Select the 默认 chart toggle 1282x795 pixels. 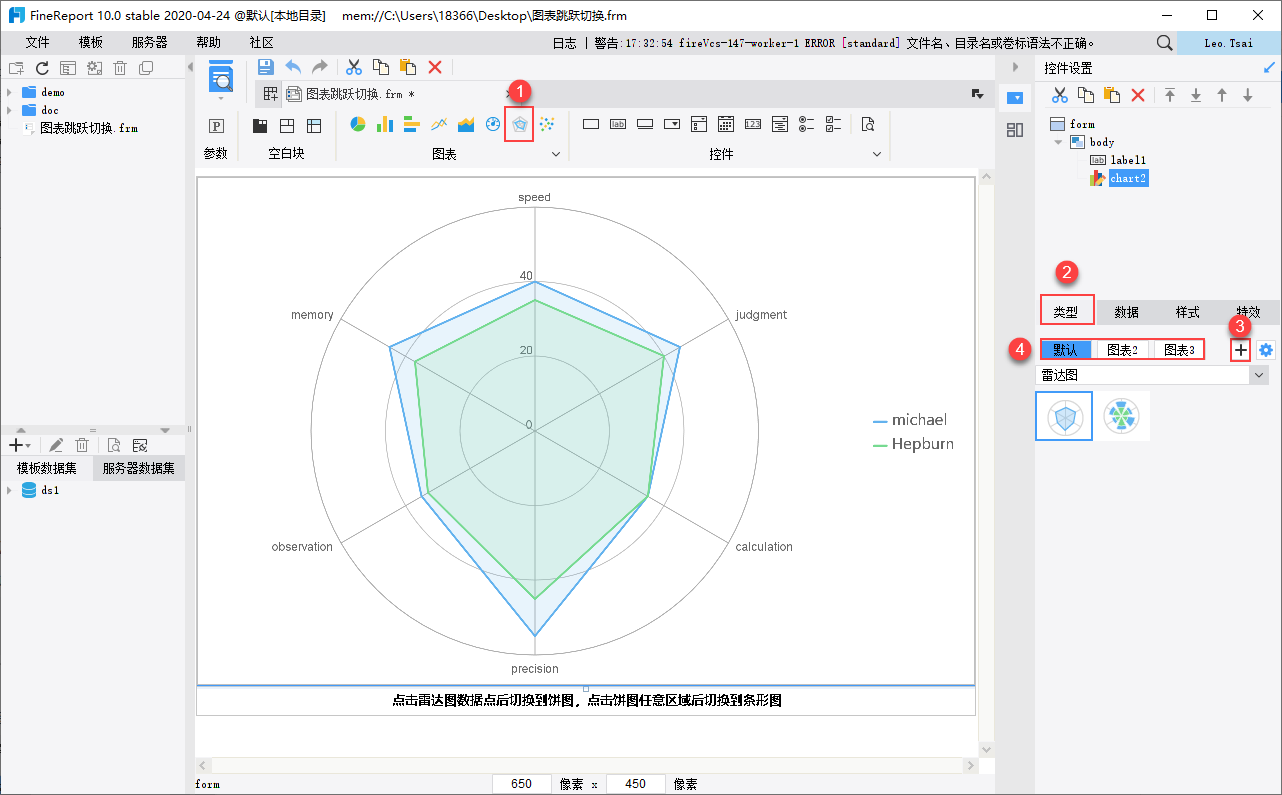coord(1066,350)
